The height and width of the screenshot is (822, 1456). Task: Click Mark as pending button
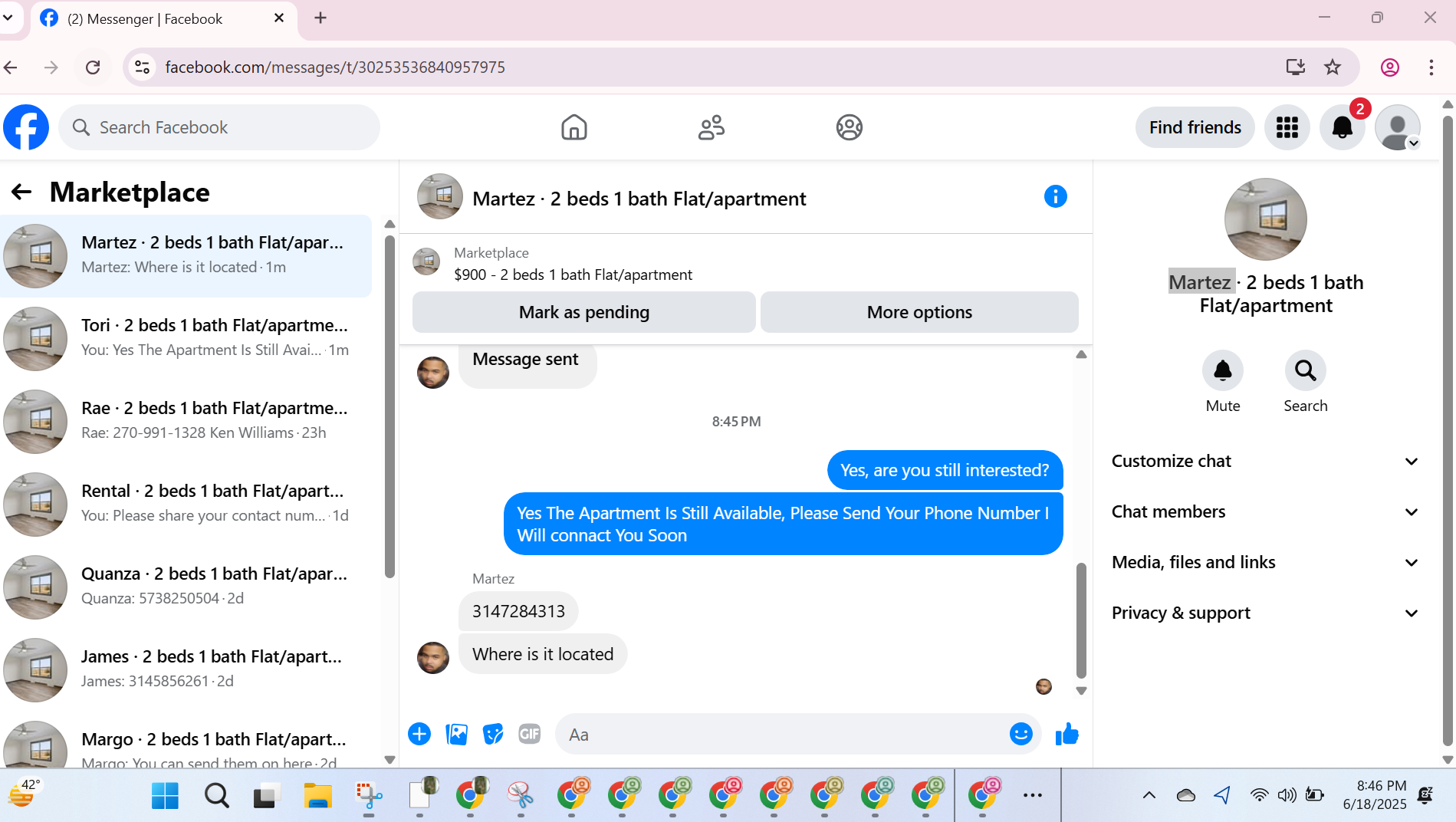click(x=584, y=312)
